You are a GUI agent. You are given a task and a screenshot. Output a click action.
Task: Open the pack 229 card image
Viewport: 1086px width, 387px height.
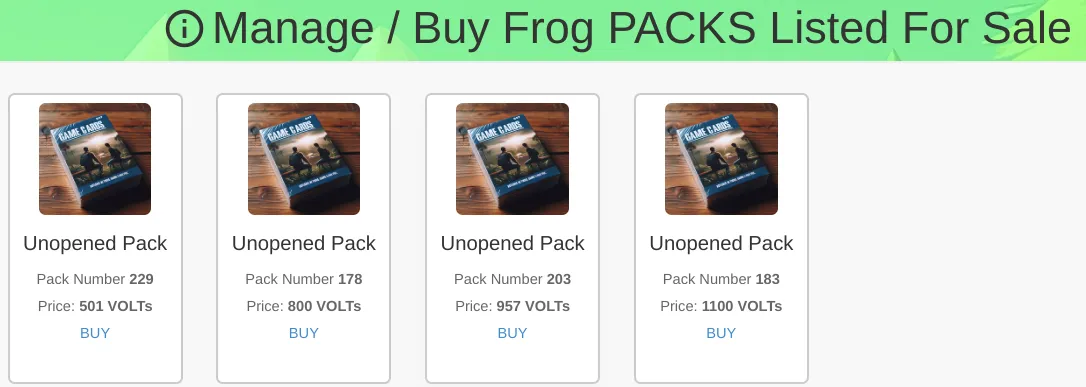[x=95, y=159]
